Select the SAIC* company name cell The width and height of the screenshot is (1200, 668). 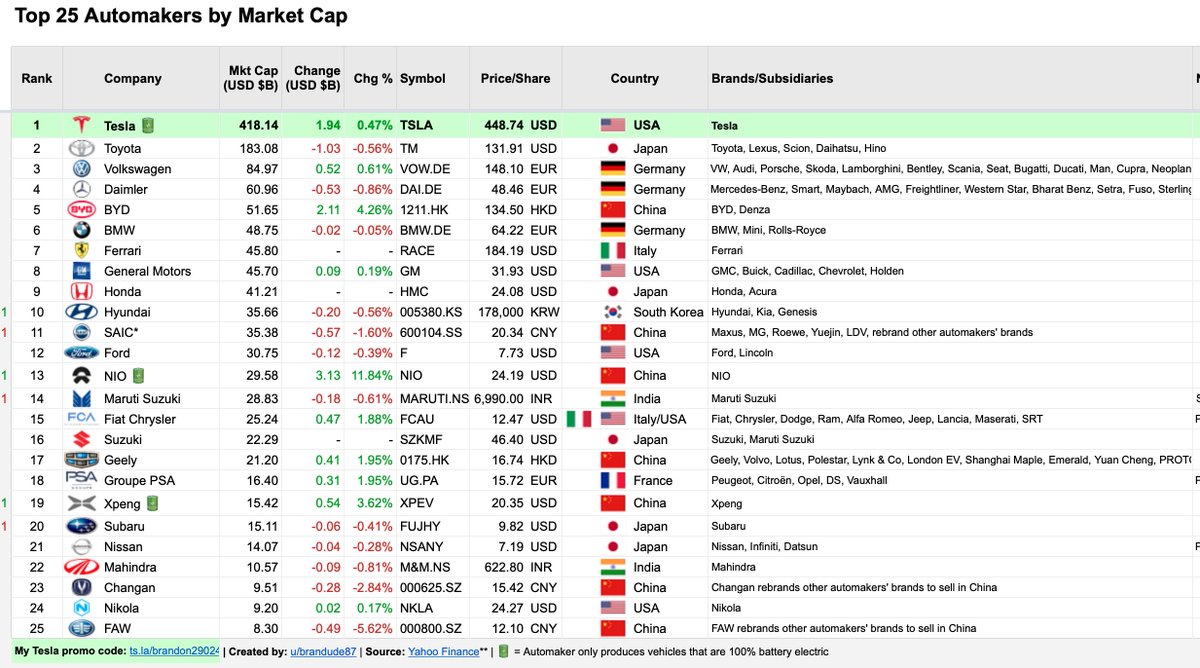pos(141,332)
